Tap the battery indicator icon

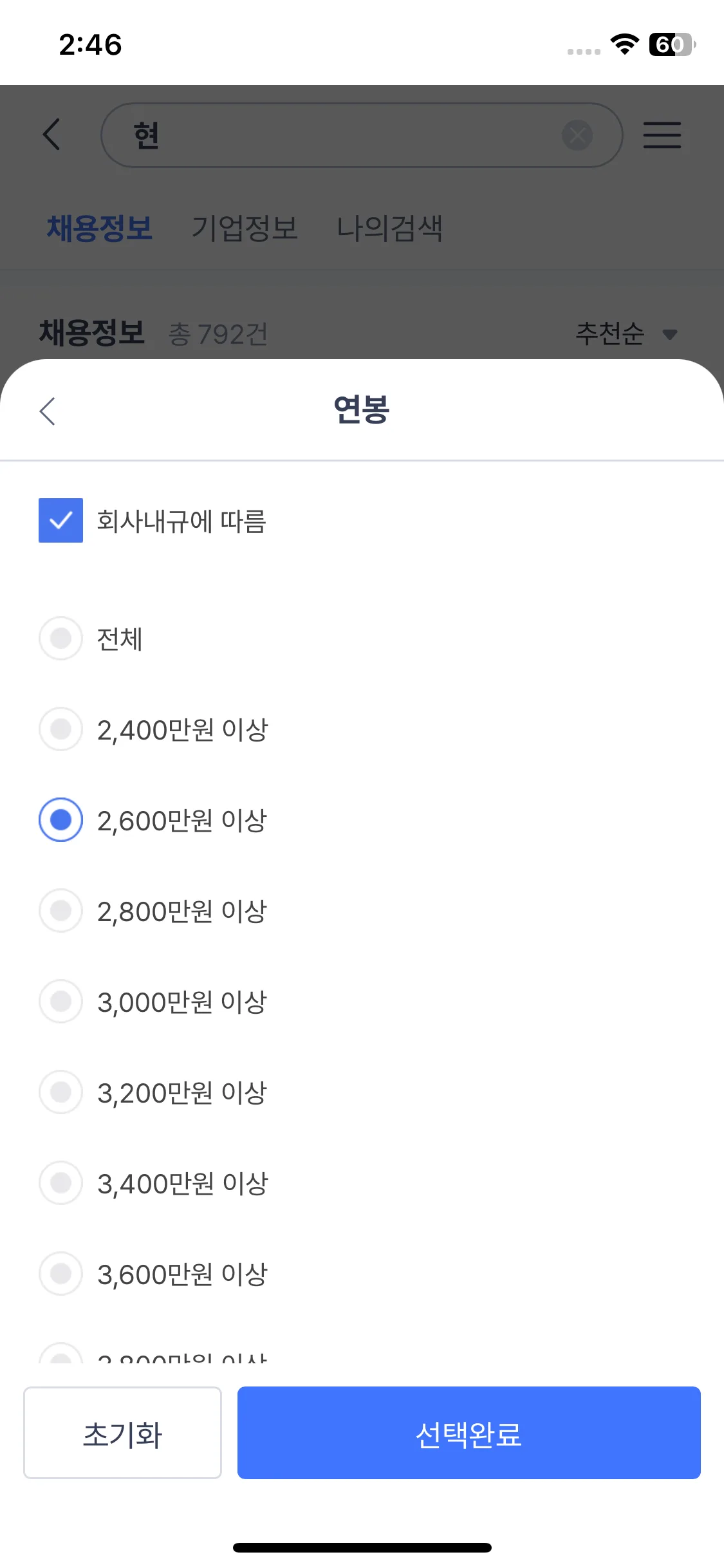click(x=672, y=44)
